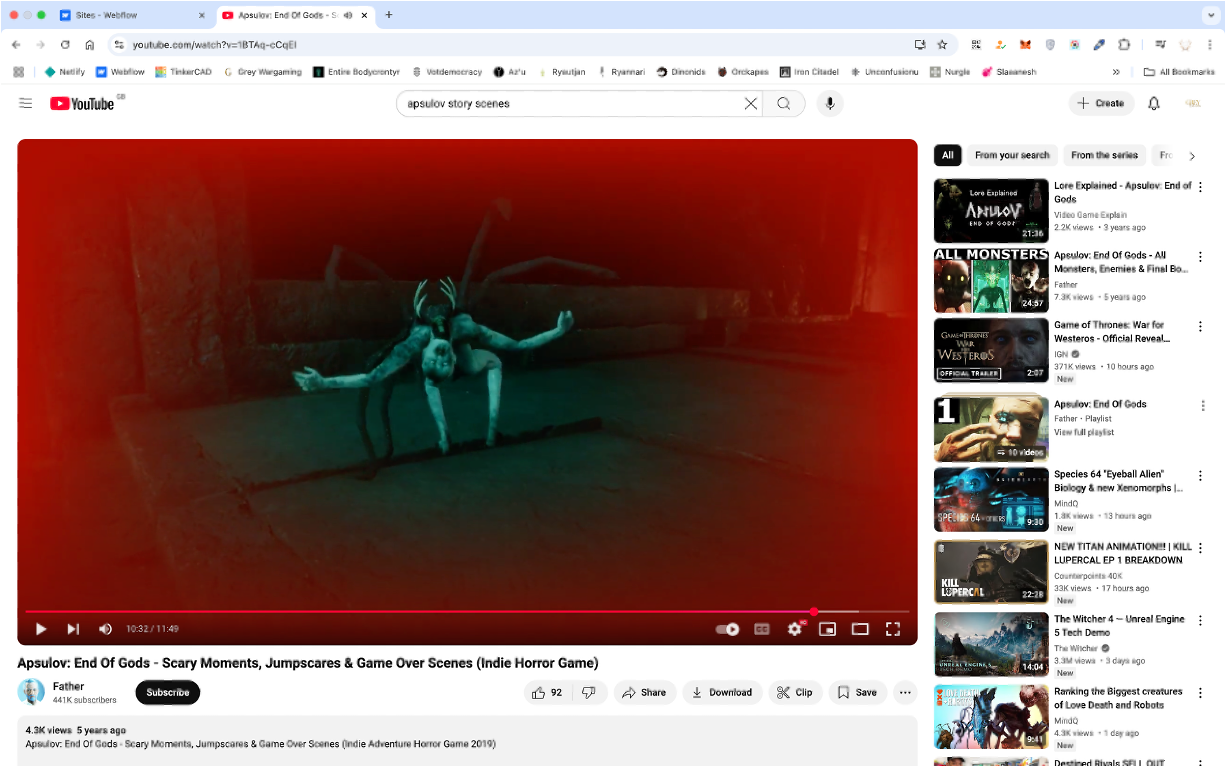Open The Witcher 4 Unreal Engine title

point(1119,626)
